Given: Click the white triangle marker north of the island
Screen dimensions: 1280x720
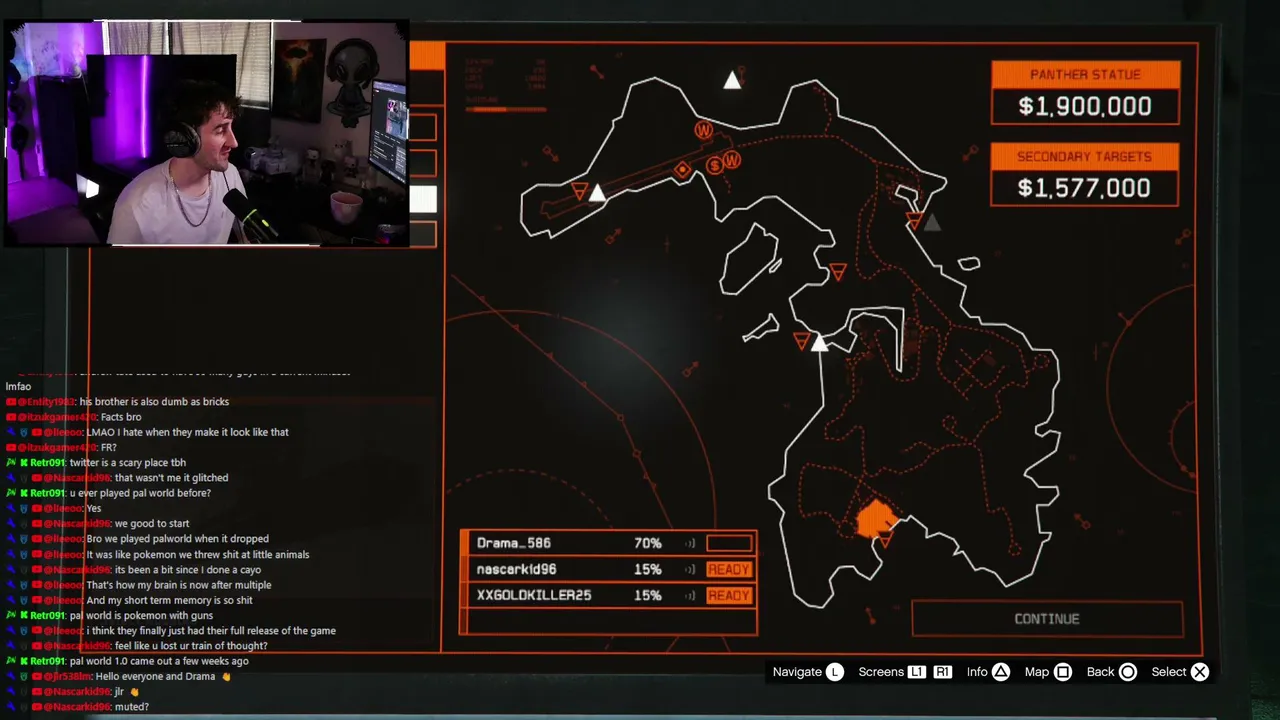Looking at the screenshot, I should tap(732, 80).
